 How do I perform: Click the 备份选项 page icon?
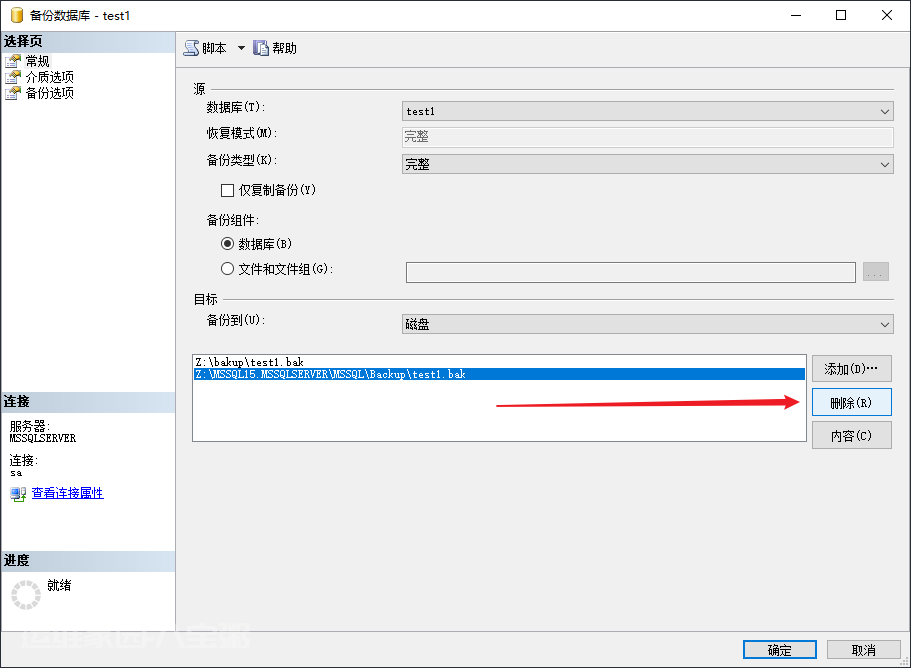[13, 93]
